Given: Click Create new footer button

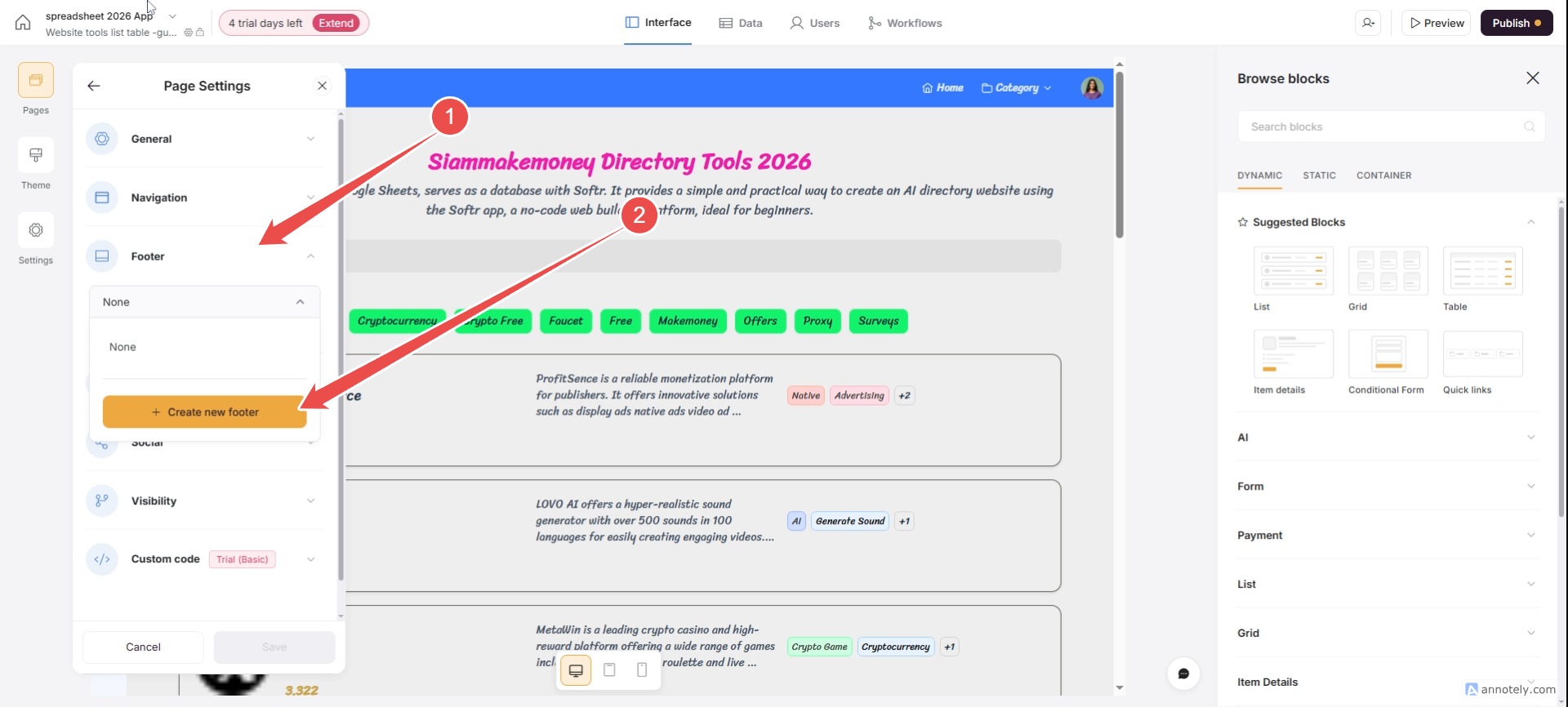Looking at the screenshot, I should [204, 412].
